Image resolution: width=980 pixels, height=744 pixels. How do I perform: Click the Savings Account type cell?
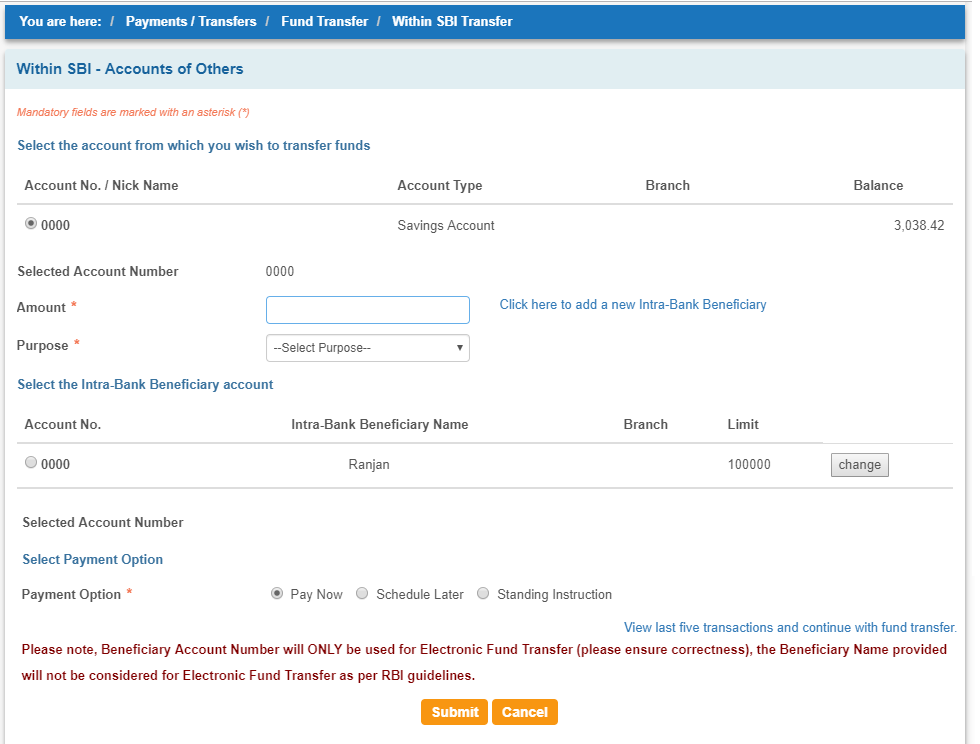pos(446,225)
